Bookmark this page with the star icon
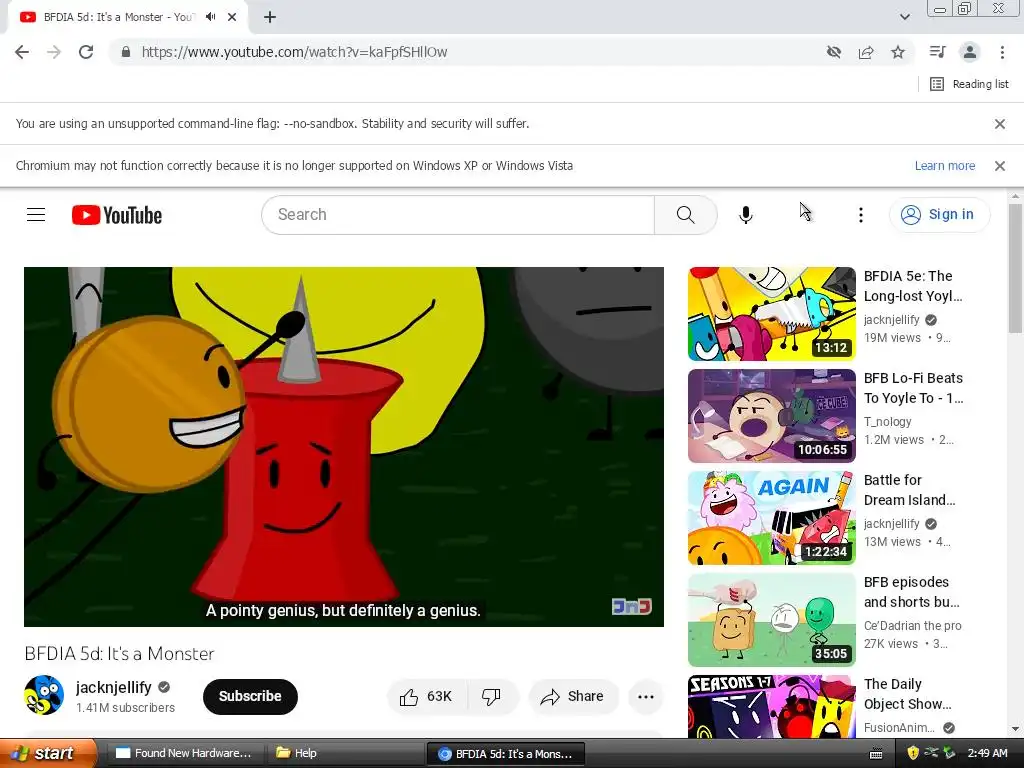Image resolution: width=1024 pixels, height=768 pixels. point(898,52)
